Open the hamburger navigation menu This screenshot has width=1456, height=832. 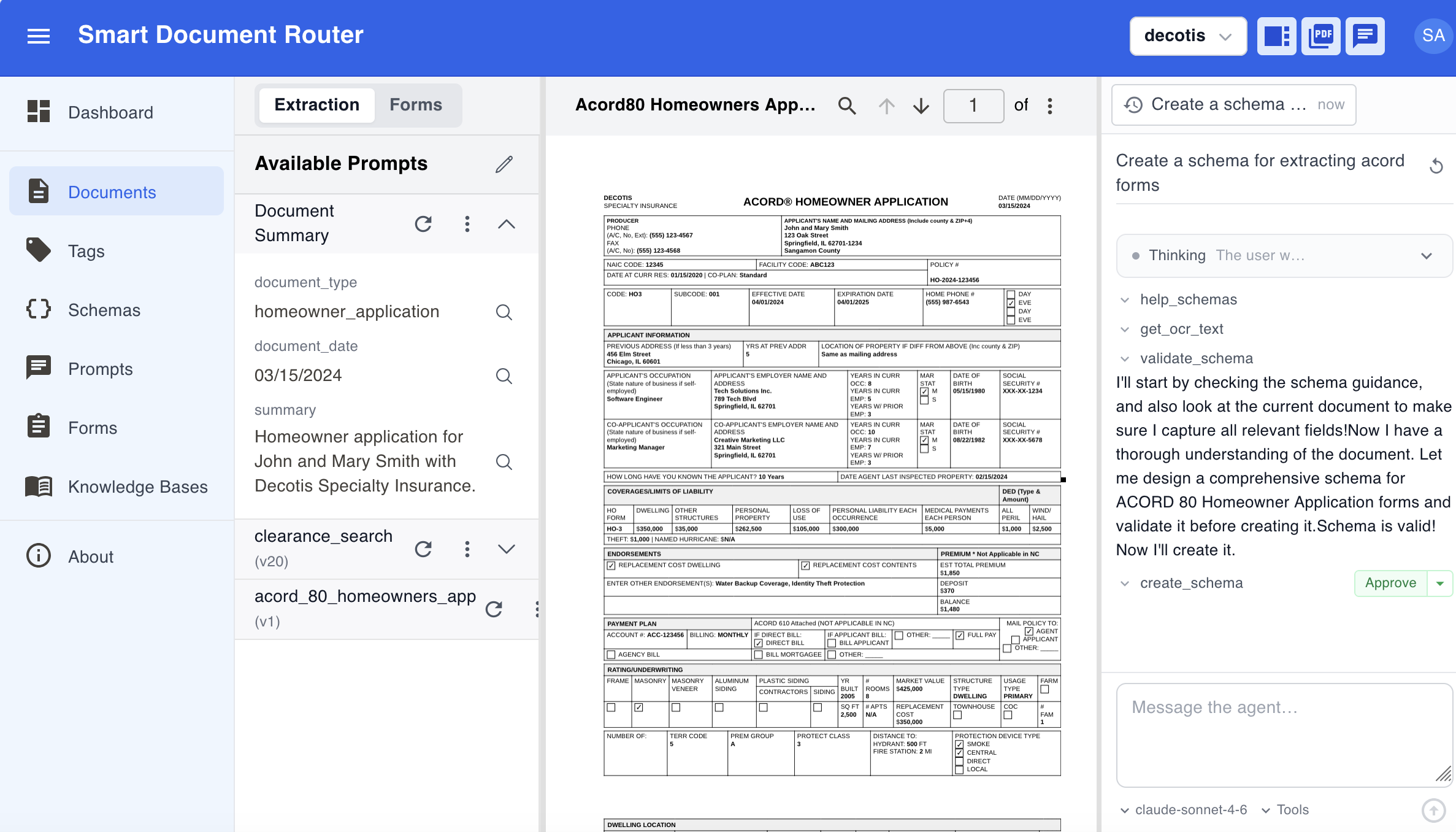click(x=39, y=36)
